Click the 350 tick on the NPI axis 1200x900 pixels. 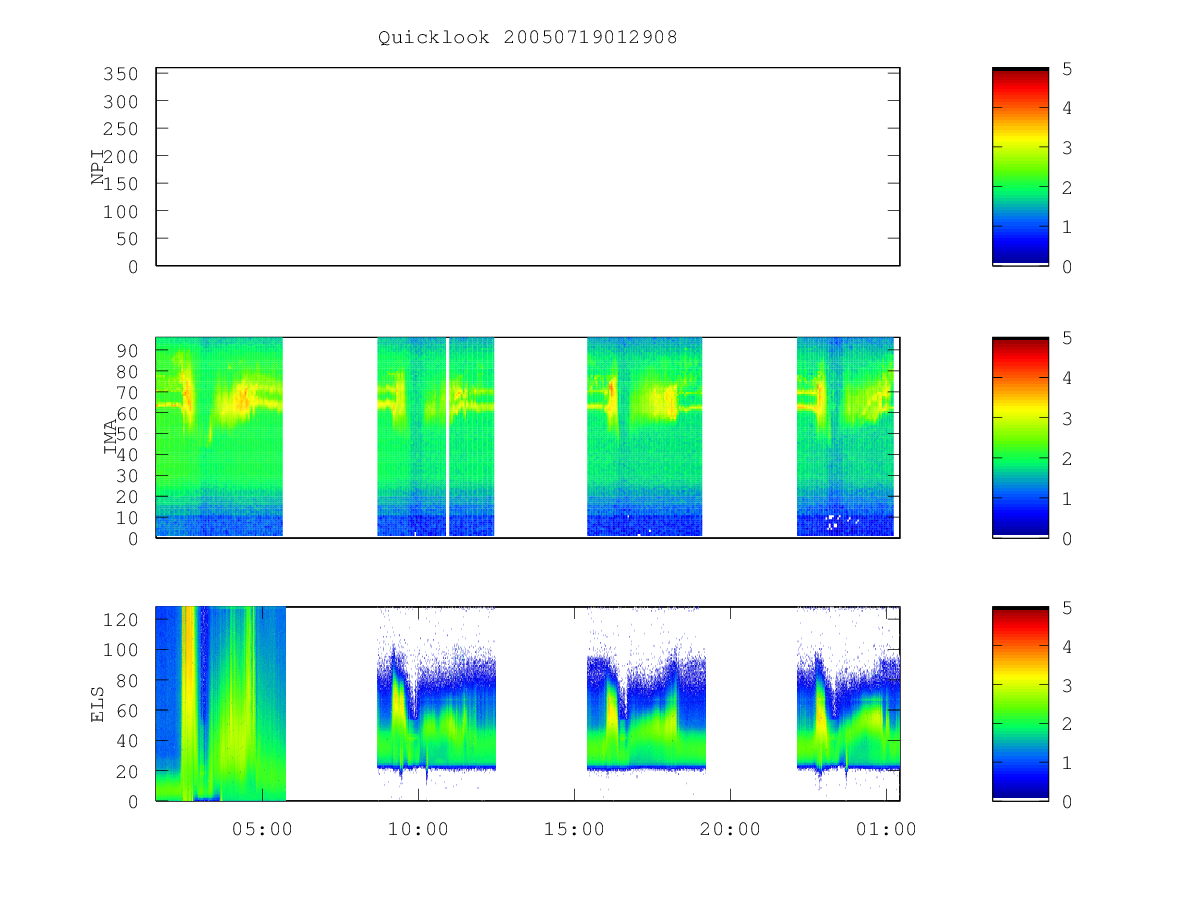point(122,74)
